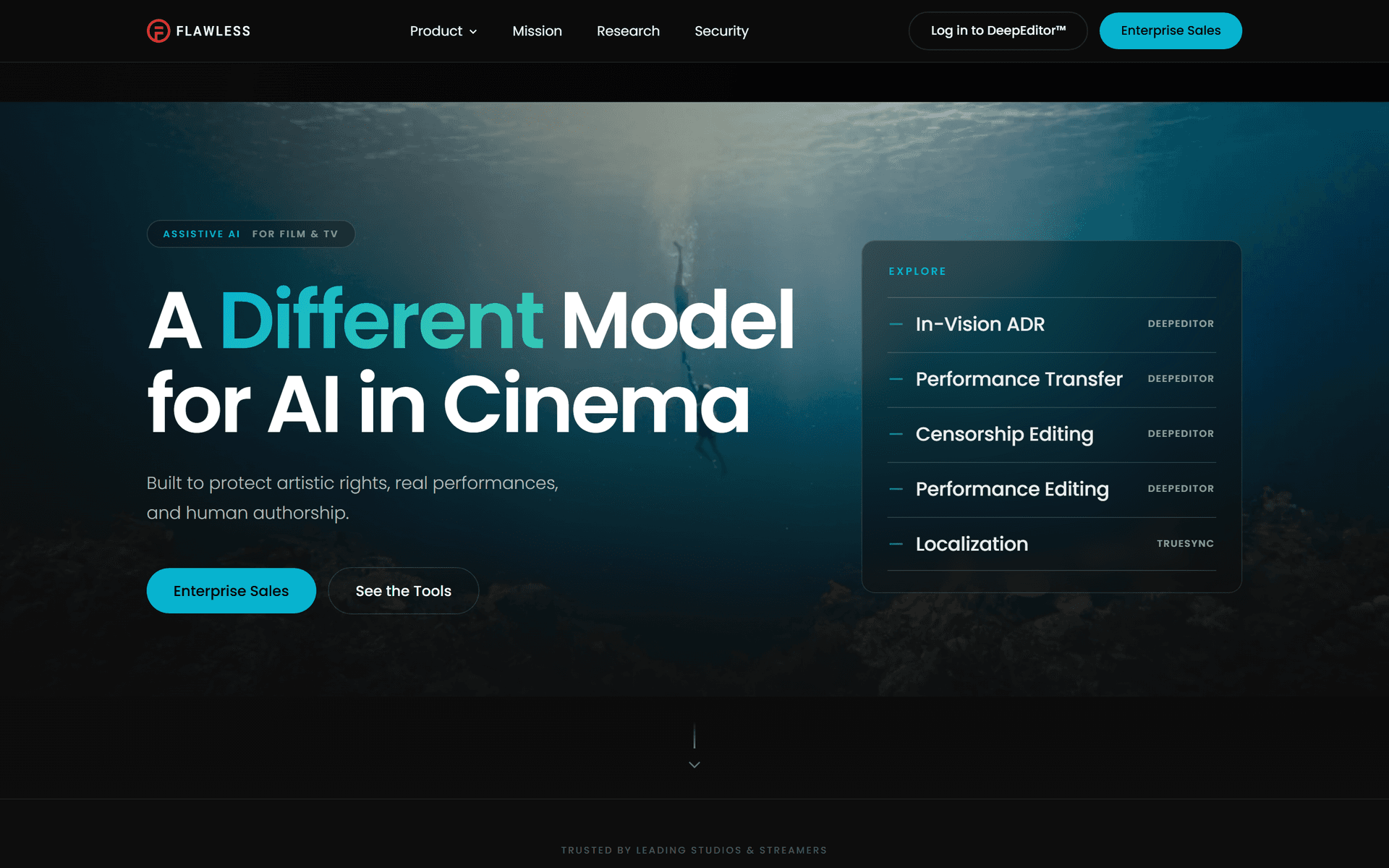Open the Mission page
Screen dimensions: 1389x868
click(537, 31)
